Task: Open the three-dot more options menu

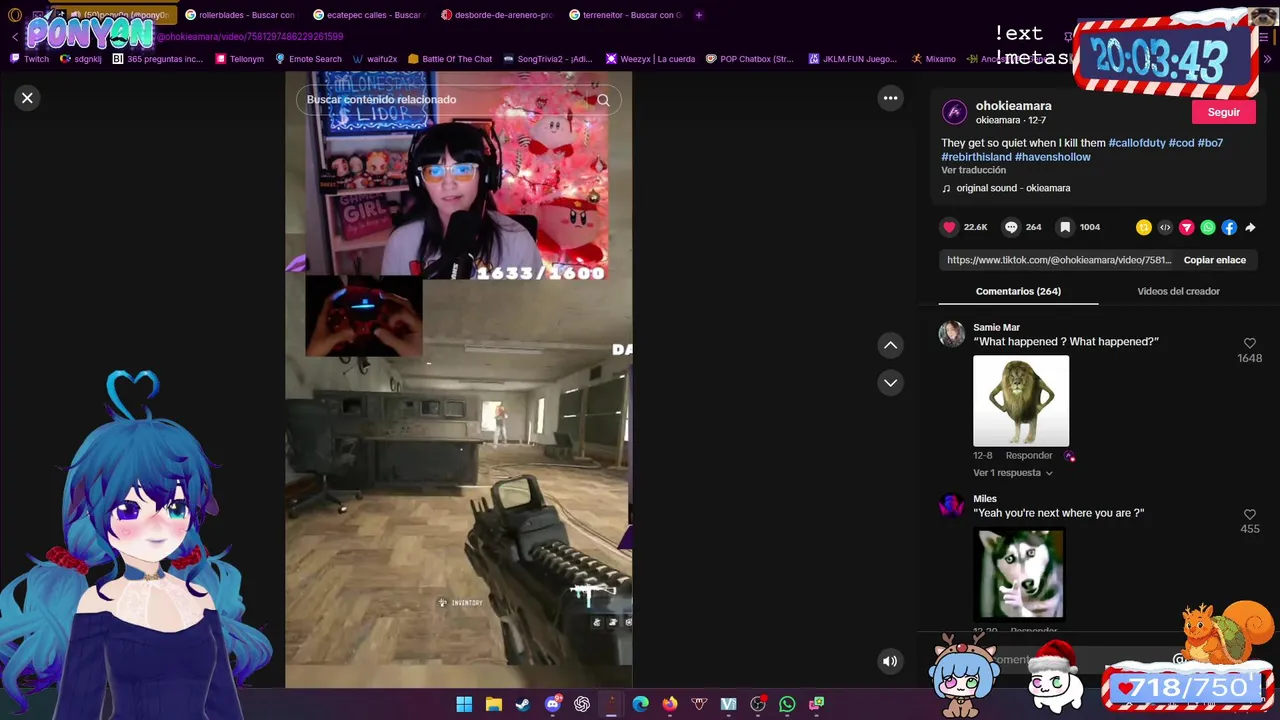Action: [x=890, y=98]
